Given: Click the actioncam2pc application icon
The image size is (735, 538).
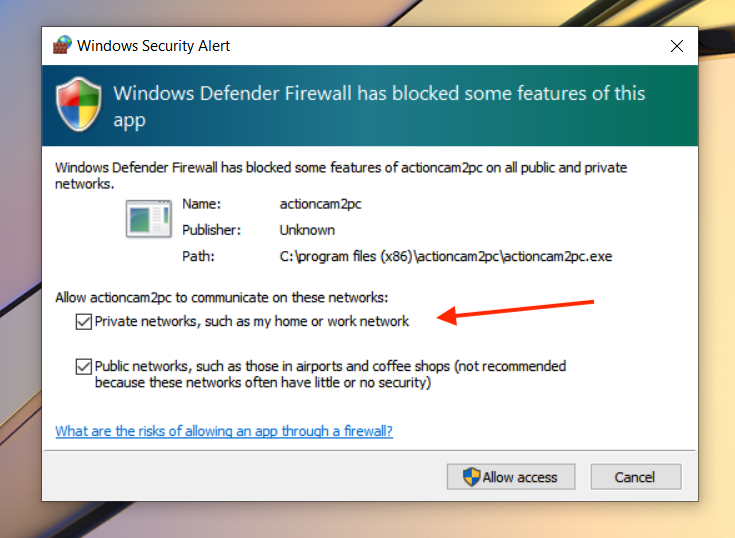Looking at the screenshot, I should point(149,218).
